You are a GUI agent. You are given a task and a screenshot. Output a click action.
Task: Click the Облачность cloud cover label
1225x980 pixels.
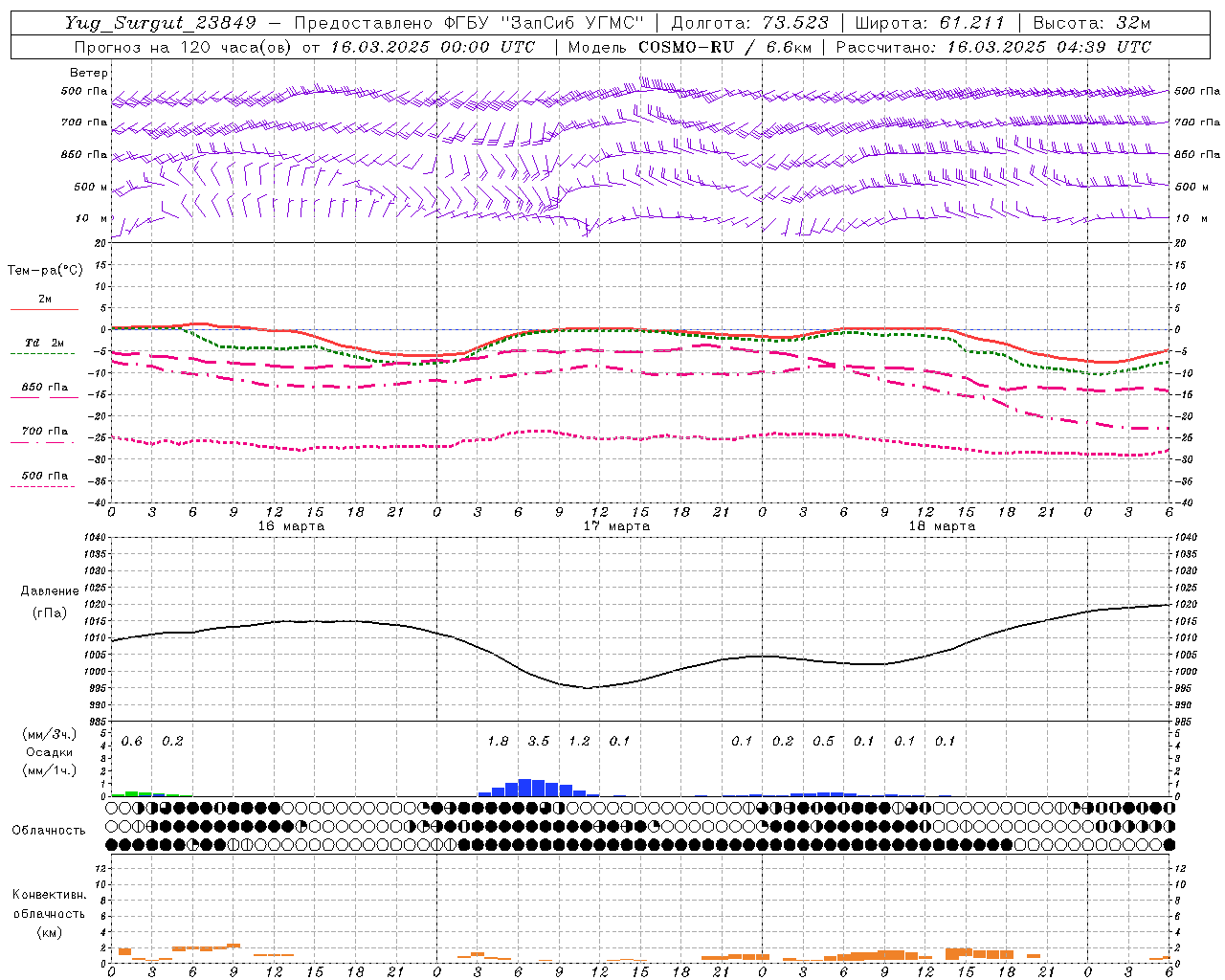[x=49, y=831]
